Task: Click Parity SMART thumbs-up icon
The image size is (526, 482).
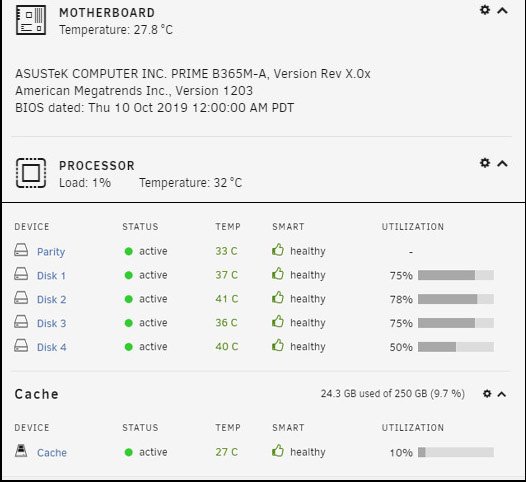Action: pyautogui.click(x=278, y=250)
